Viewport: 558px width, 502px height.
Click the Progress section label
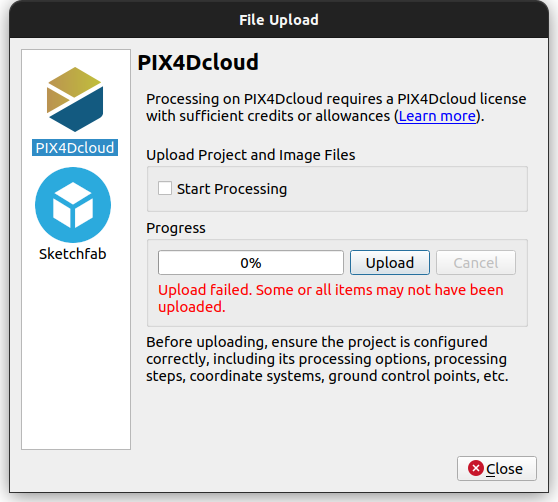(176, 228)
